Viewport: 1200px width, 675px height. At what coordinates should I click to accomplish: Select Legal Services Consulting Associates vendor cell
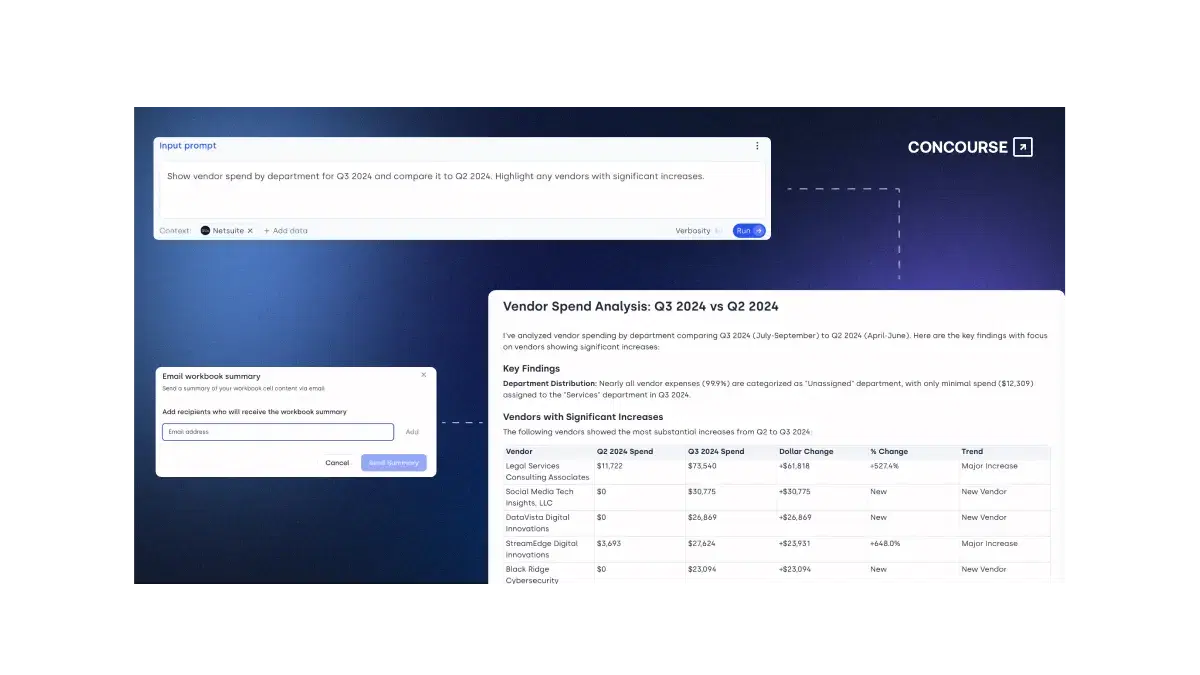click(547, 472)
